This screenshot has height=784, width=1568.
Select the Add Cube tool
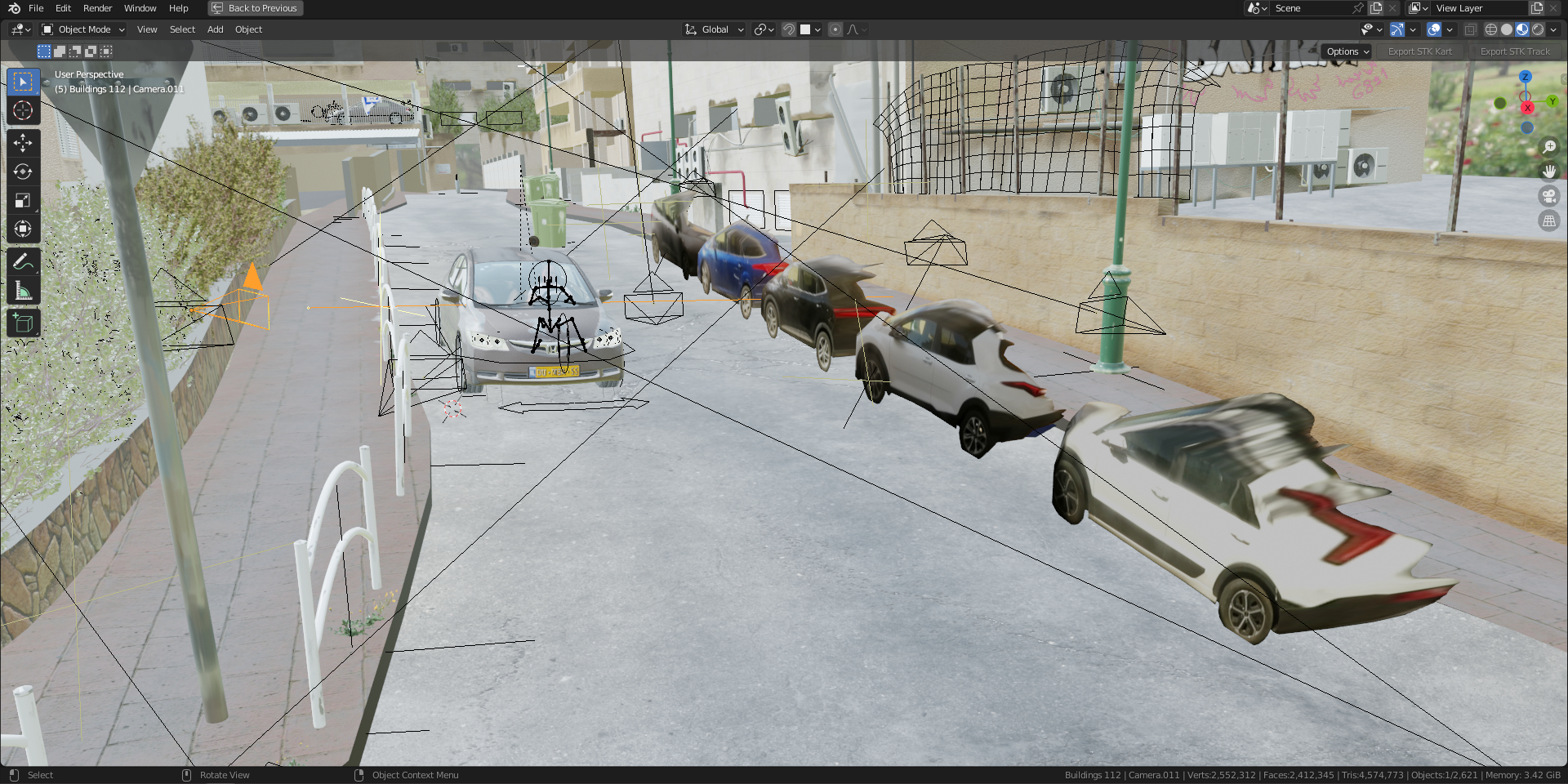tap(23, 323)
